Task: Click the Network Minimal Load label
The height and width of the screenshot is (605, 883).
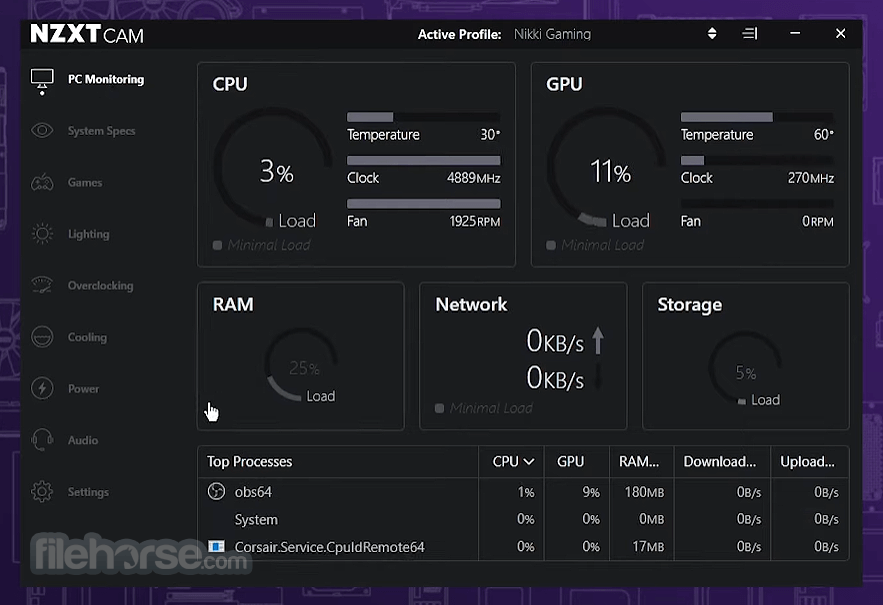Action: (491, 408)
